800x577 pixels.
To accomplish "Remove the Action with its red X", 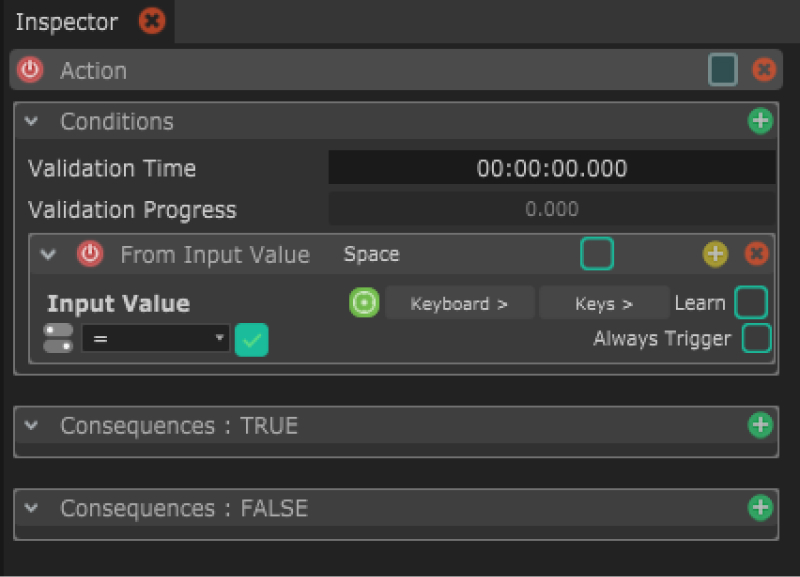I will [764, 70].
